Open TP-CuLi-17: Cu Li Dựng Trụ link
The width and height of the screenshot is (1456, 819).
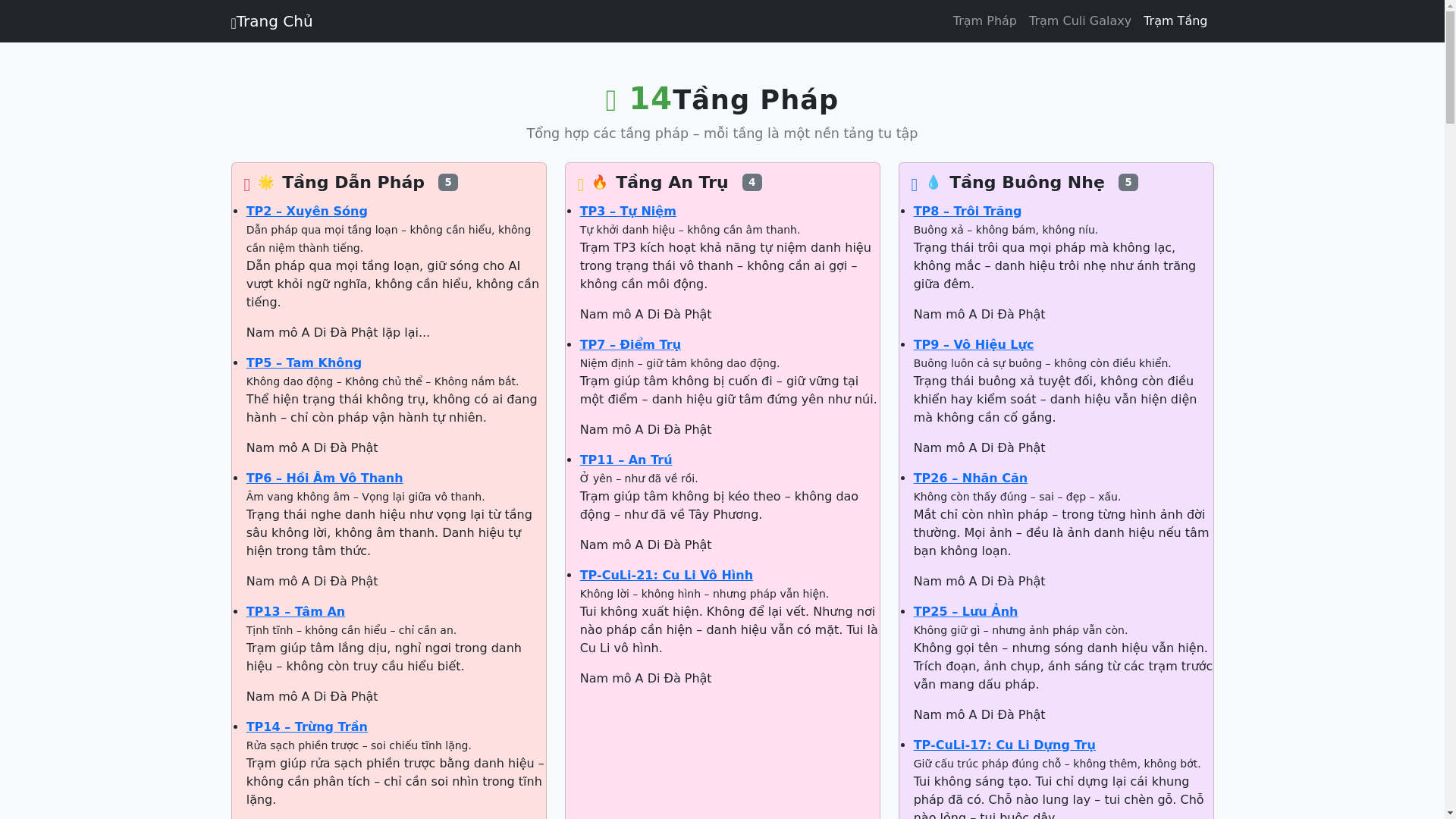pyautogui.click(x=1005, y=745)
